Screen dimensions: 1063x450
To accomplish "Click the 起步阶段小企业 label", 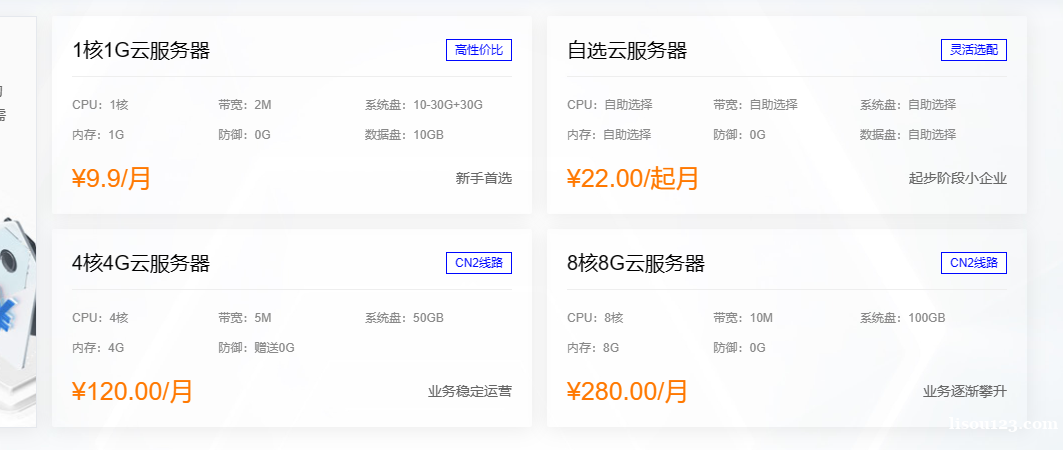I will coord(958,179).
